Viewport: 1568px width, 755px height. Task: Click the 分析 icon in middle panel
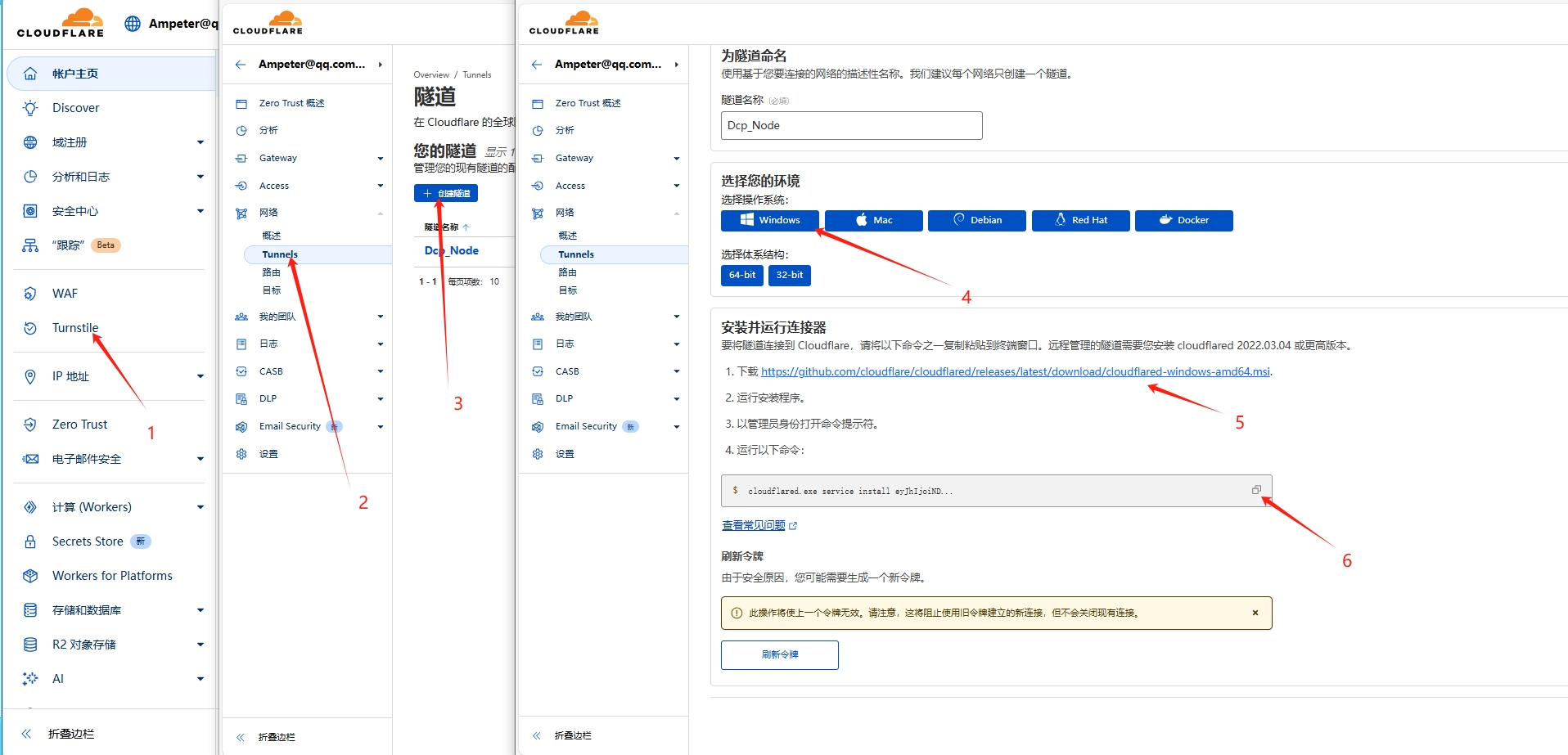pos(241,131)
